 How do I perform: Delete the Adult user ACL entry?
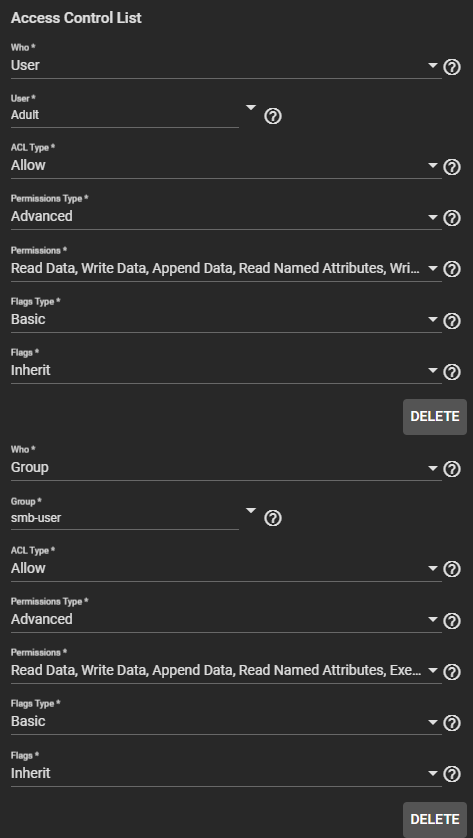tap(435, 417)
